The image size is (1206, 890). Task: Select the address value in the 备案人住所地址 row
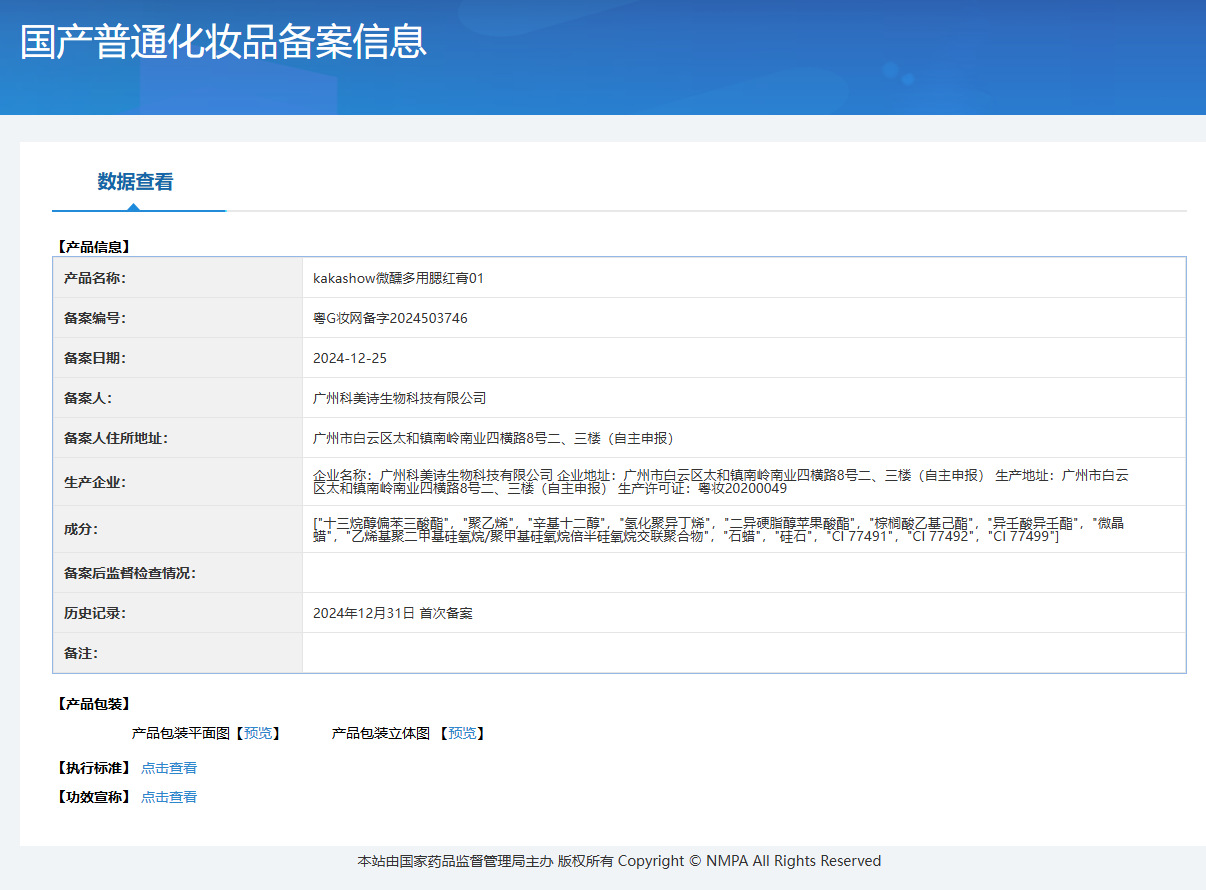point(497,438)
